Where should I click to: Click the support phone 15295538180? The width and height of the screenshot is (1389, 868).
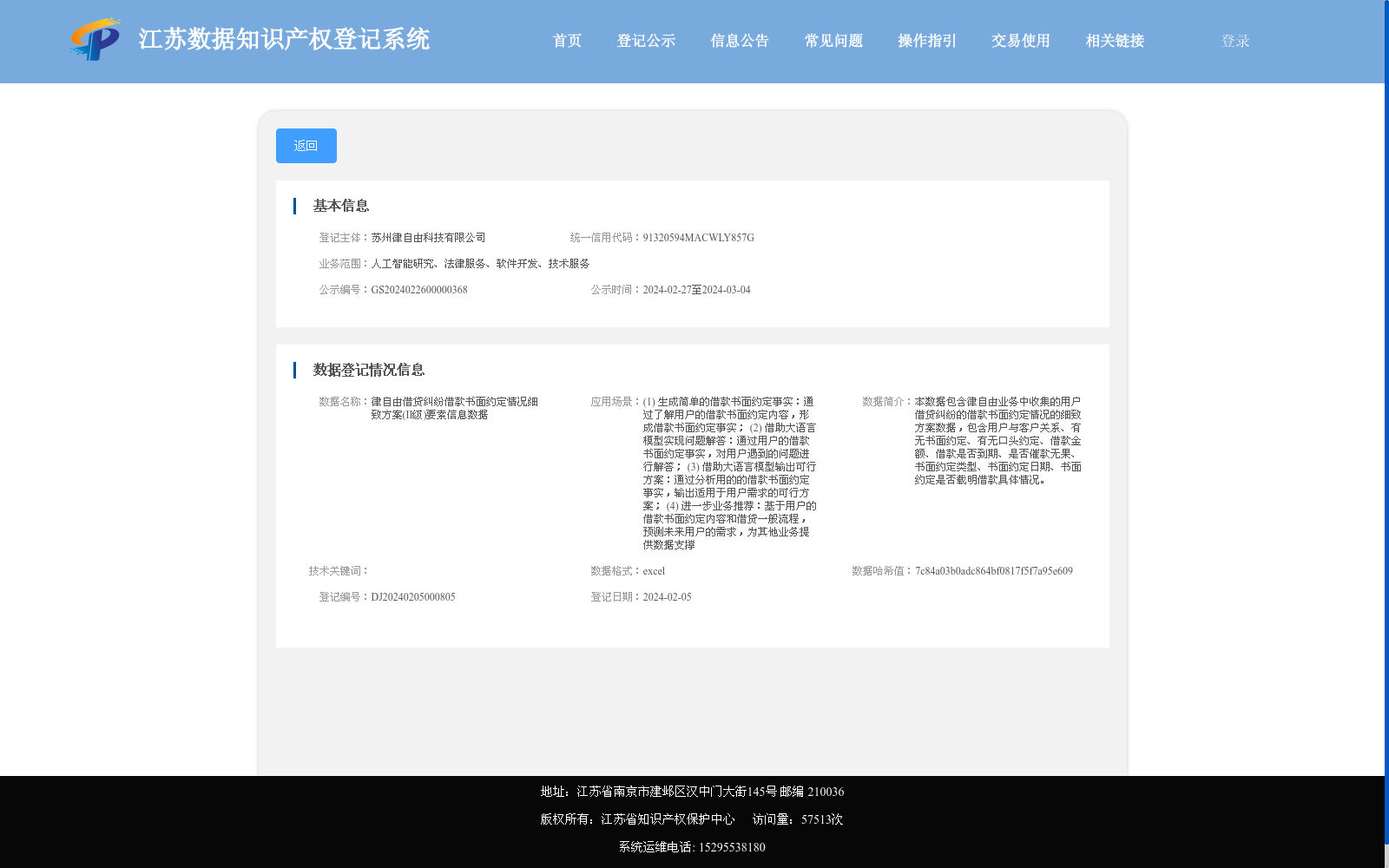[732, 847]
